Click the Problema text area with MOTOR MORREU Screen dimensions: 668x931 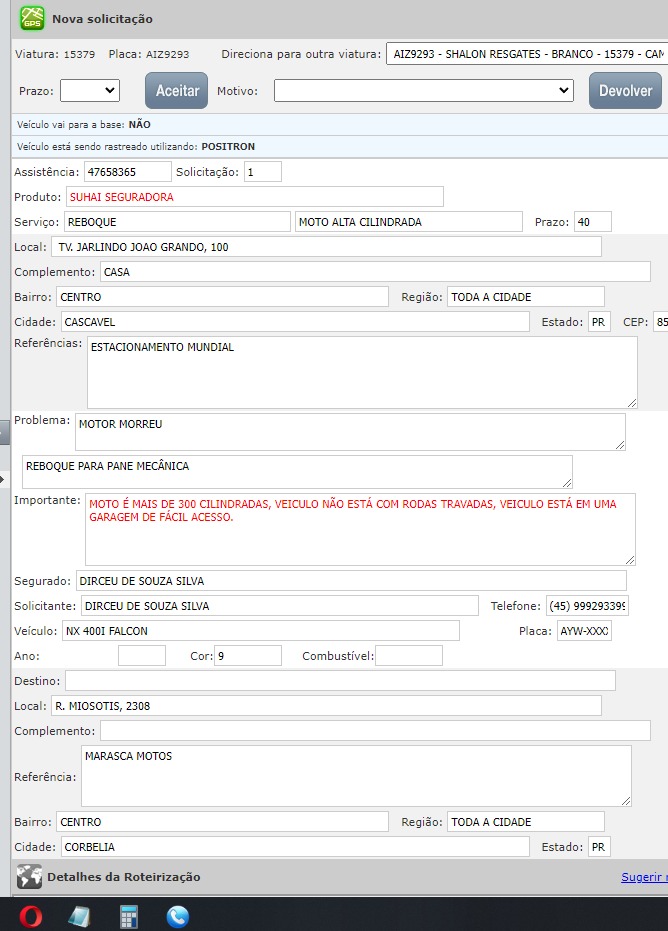click(x=350, y=432)
